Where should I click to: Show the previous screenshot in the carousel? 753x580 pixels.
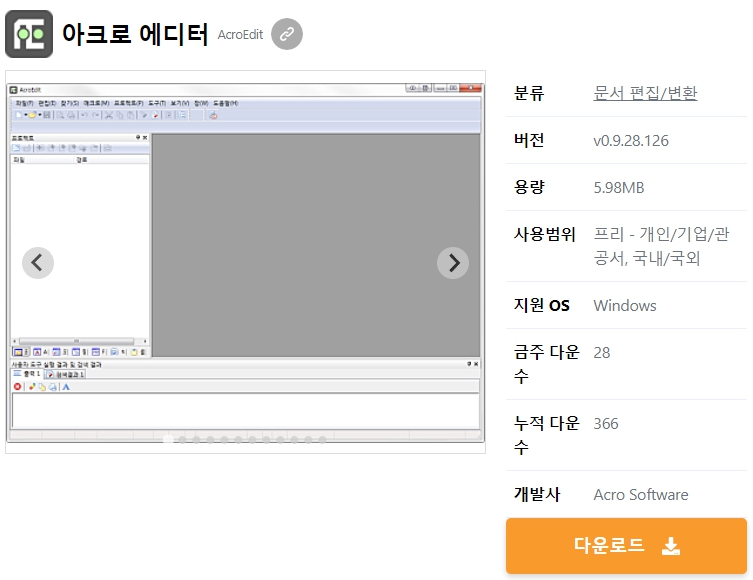click(38, 263)
